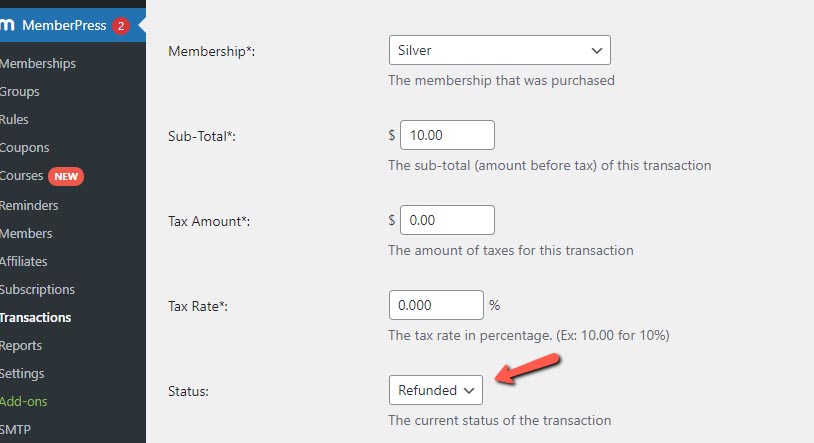
Task: Click the MemberPress logo icon
Action: [7, 25]
